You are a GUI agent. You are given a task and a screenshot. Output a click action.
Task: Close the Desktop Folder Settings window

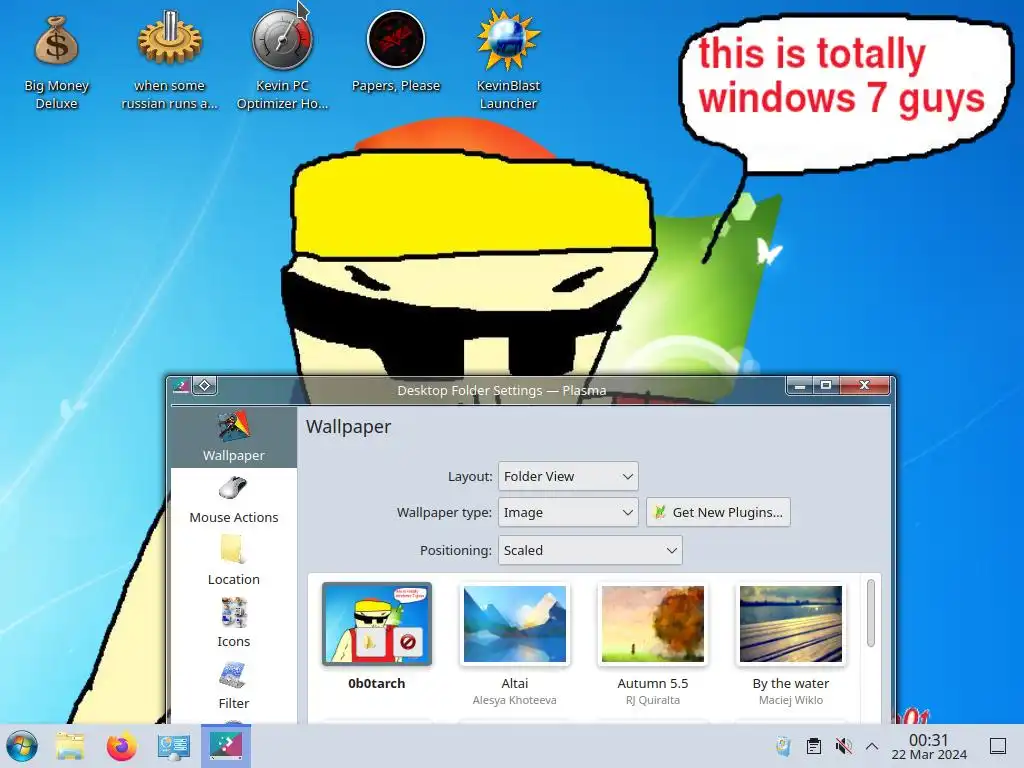[x=864, y=385]
